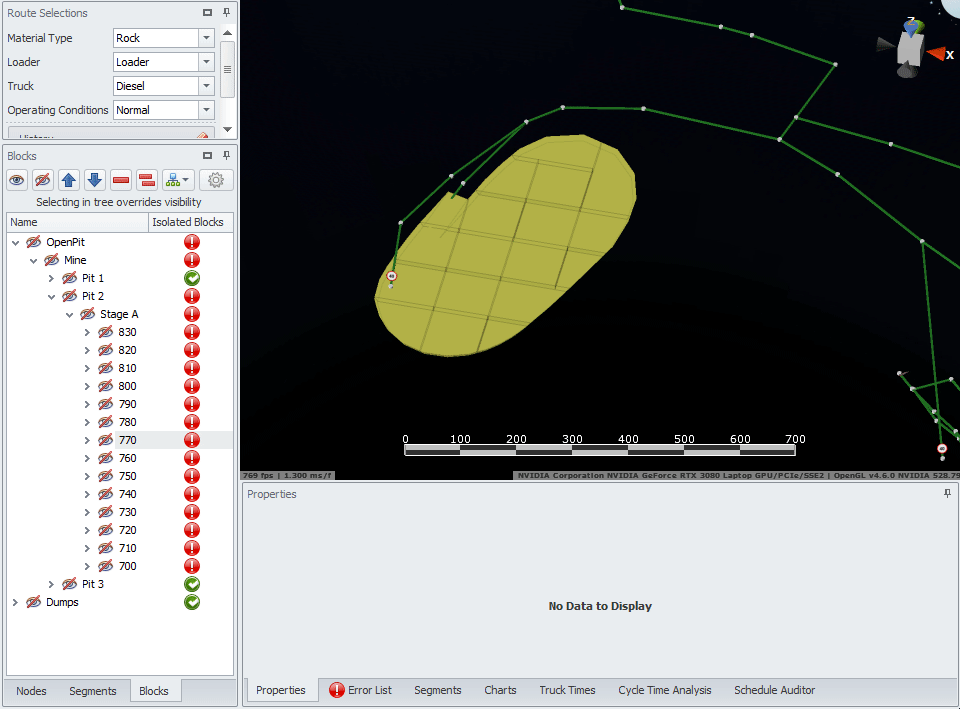Click the show blocks eye icon

coord(17,180)
